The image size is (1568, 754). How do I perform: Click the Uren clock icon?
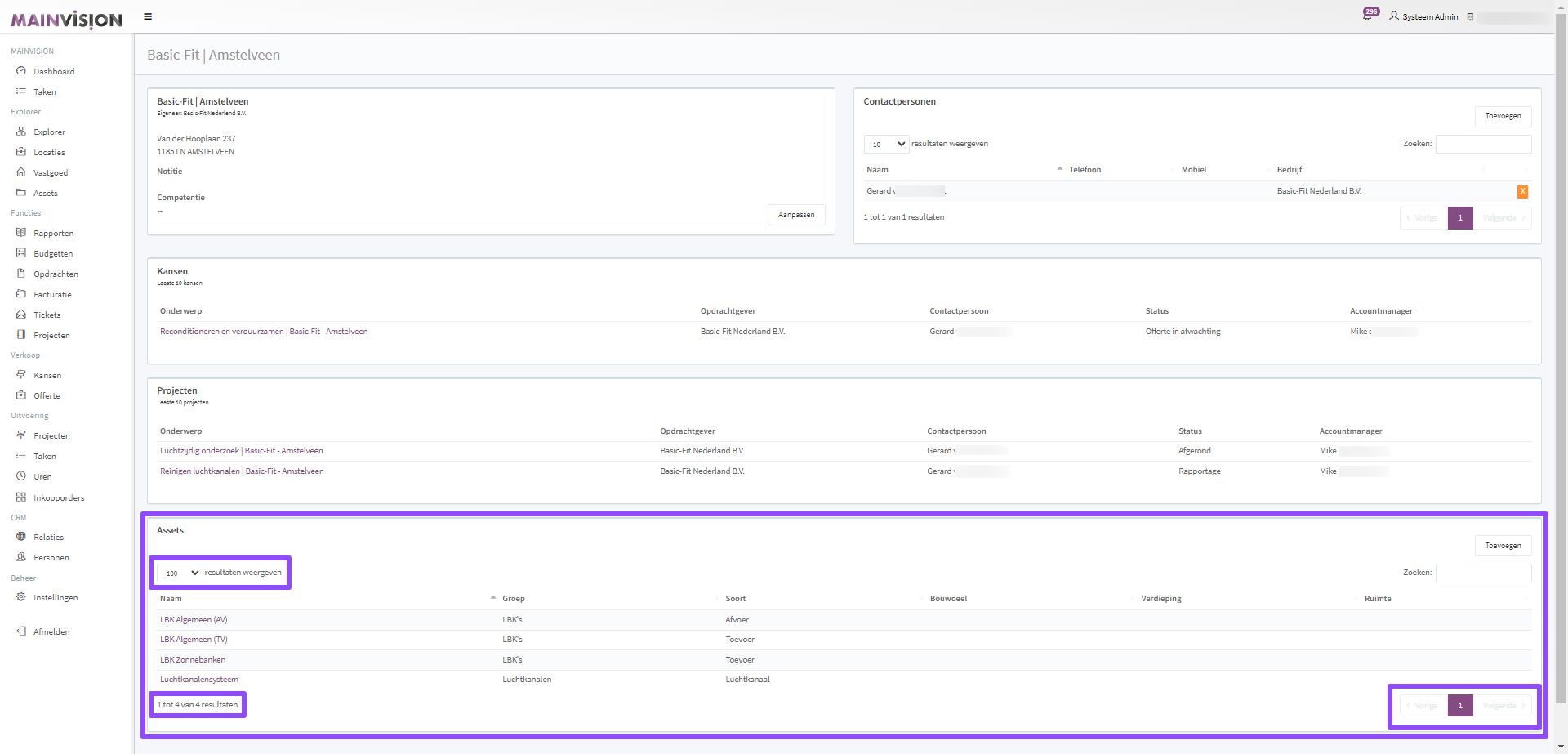[21, 476]
